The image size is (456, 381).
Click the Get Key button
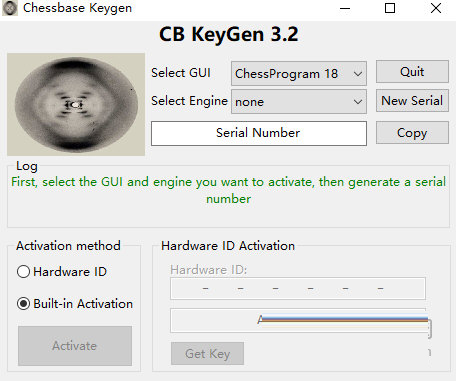pyautogui.click(x=207, y=353)
